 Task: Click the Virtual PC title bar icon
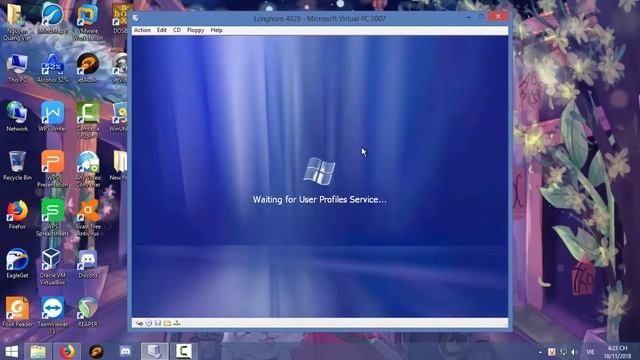coord(136,18)
